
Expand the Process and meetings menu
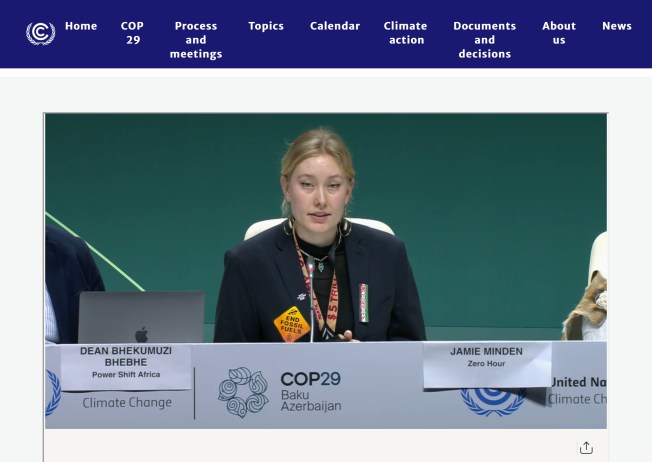pyautogui.click(x=196, y=40)
